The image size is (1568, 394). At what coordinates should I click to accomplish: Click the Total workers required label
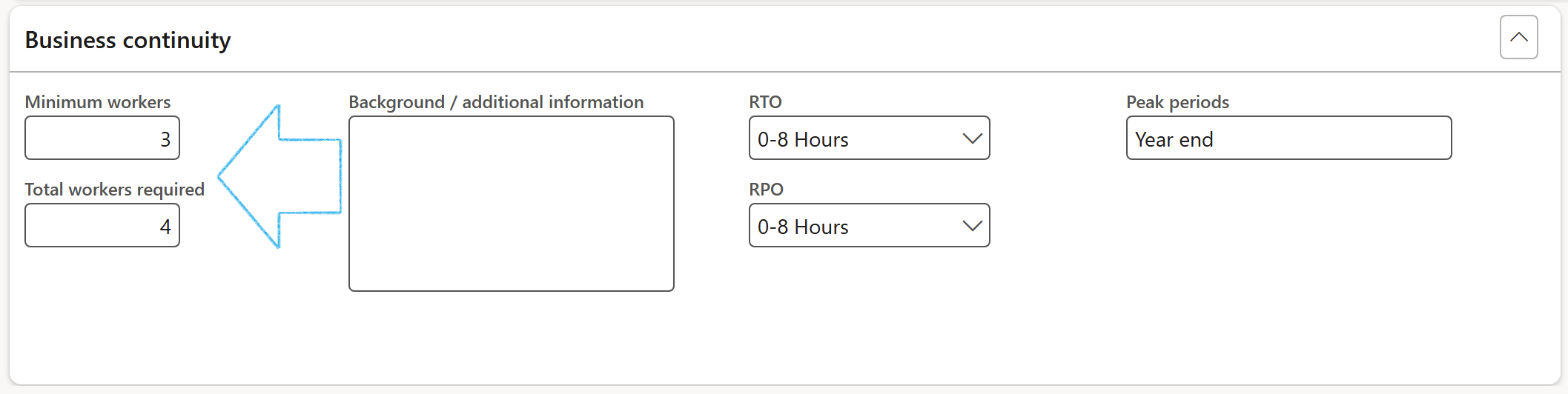pos(114,190)
